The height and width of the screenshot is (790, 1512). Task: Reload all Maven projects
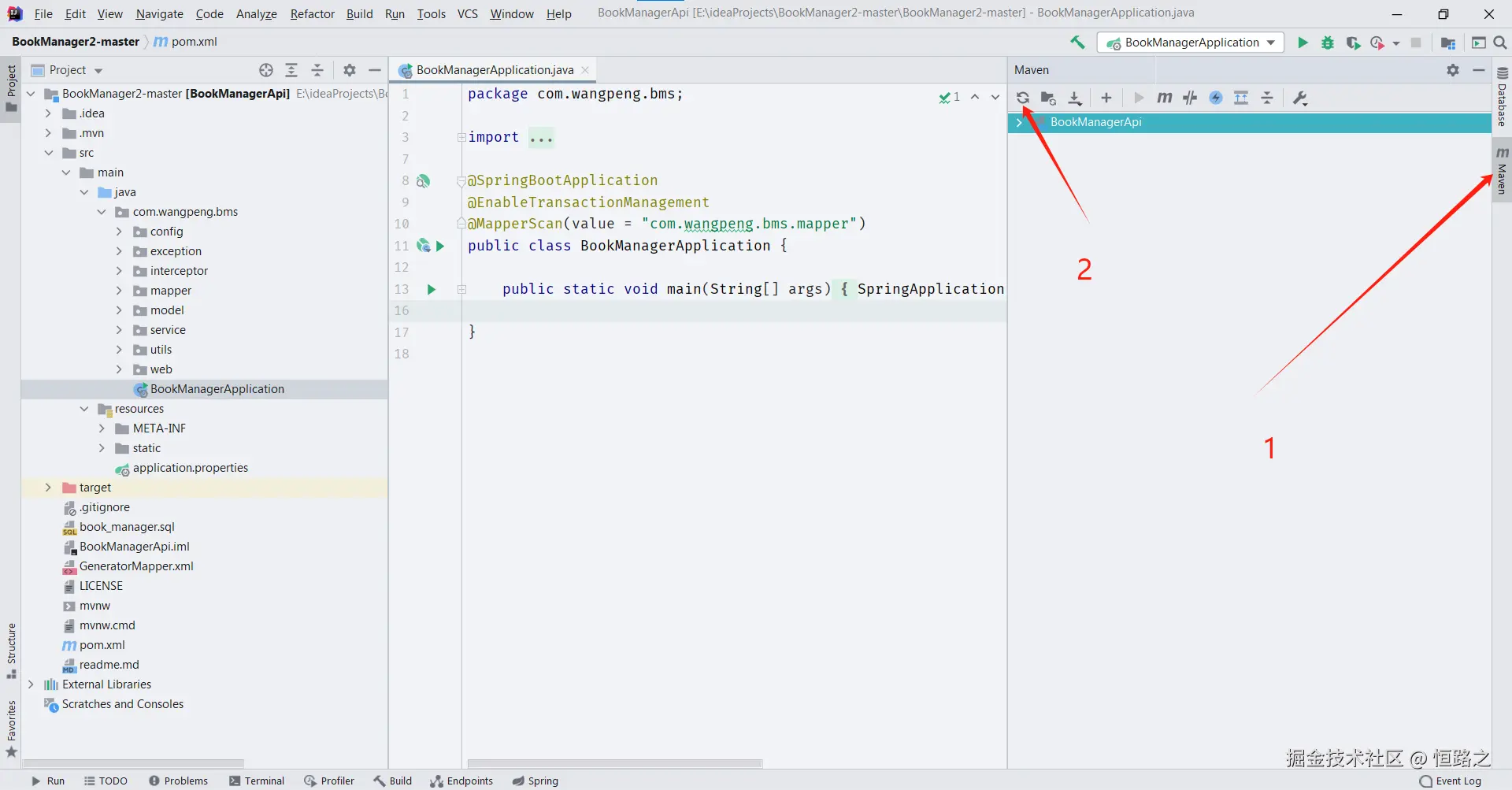[1022, 98]
